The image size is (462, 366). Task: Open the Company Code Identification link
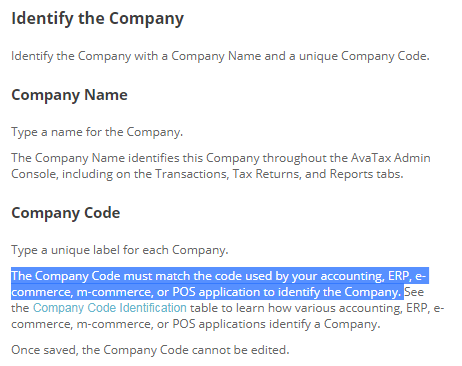[x=110, y=308]
